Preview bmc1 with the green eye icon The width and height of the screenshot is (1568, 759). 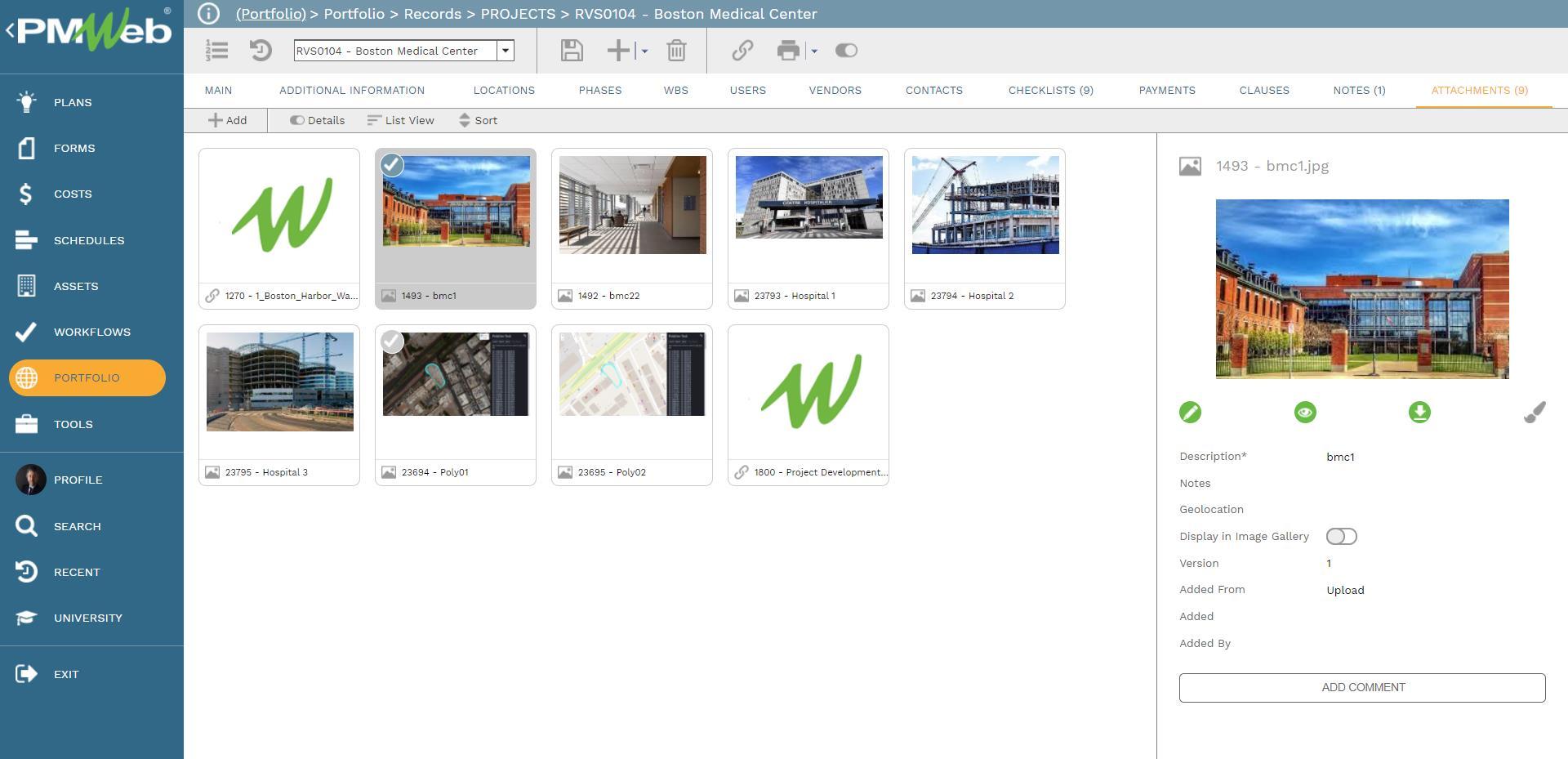[x=1303, y=413]
